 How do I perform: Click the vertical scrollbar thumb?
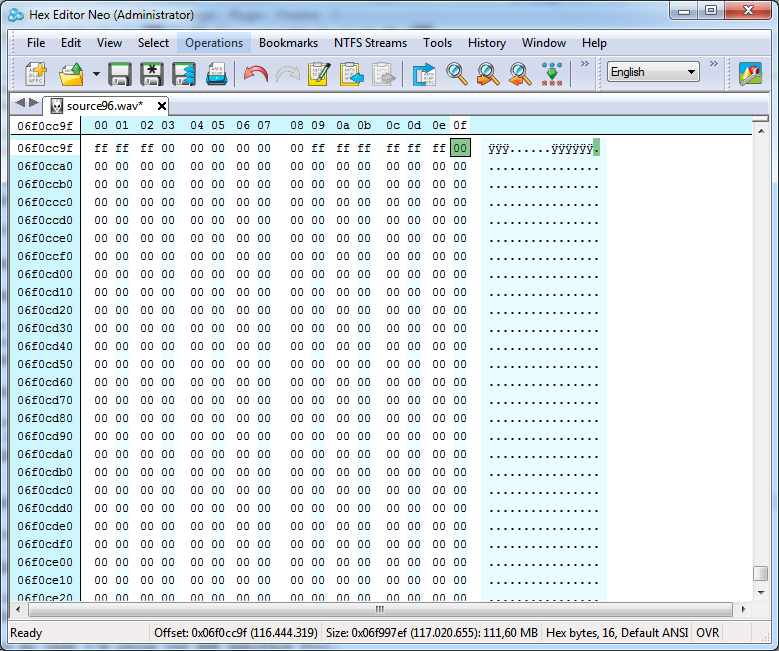(761, 573)
